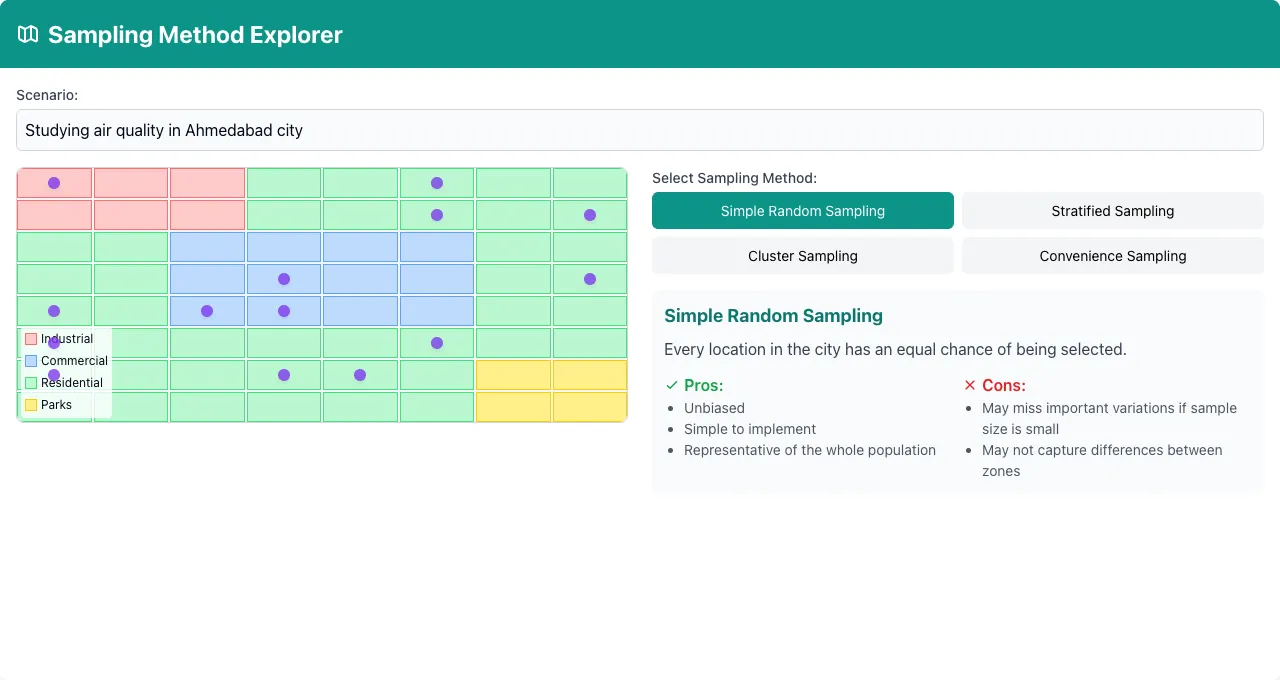Click the 'Cons:' heading
The height and width of the screenshot is (680, 1280).
pos(1004,385)
